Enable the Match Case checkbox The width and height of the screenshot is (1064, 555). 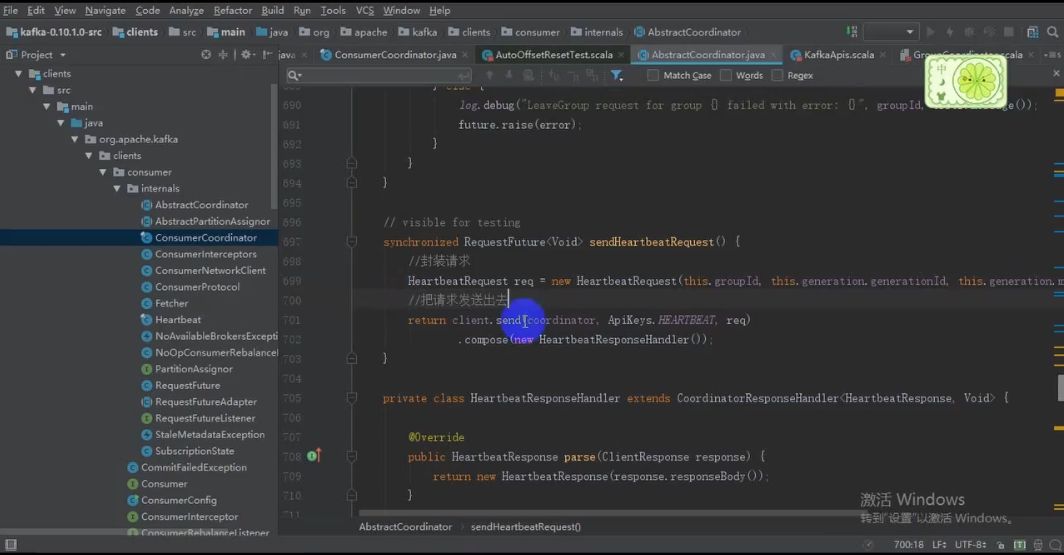coord(653,75)
